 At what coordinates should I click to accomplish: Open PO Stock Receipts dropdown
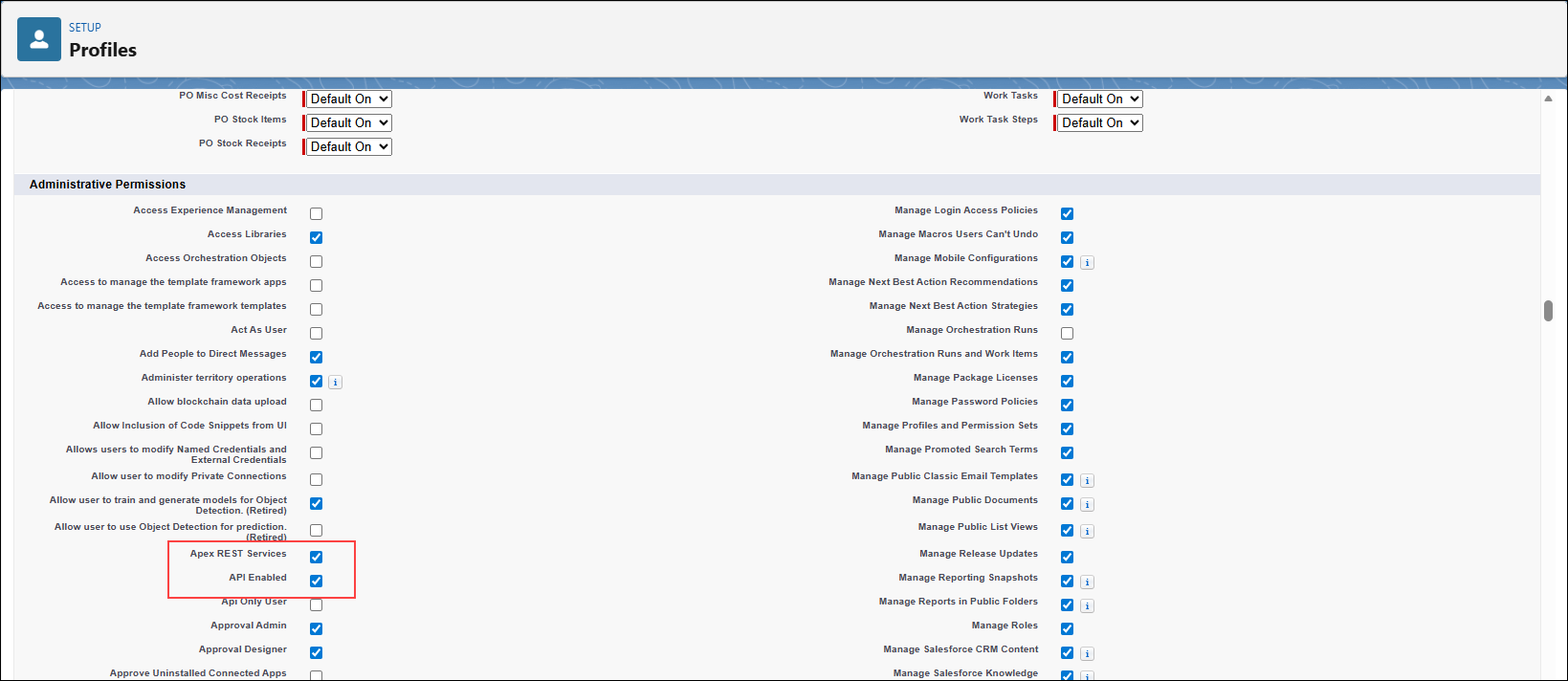coord(348,146)
